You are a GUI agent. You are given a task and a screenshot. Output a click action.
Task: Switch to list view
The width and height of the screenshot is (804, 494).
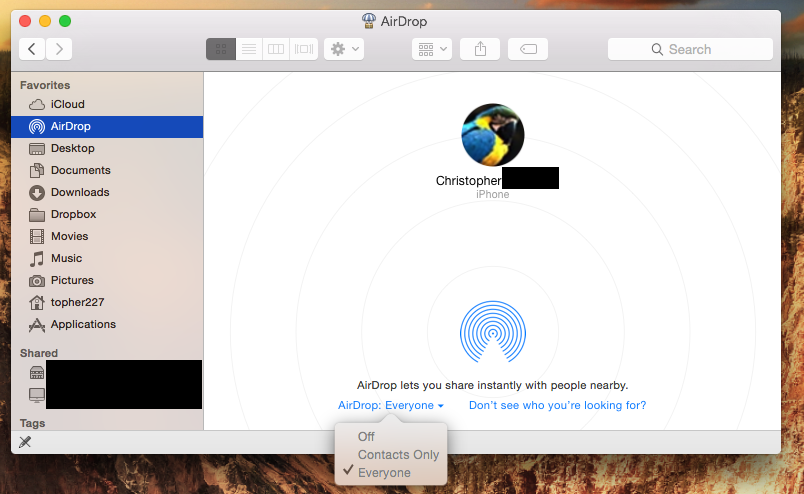click(249, 49)
